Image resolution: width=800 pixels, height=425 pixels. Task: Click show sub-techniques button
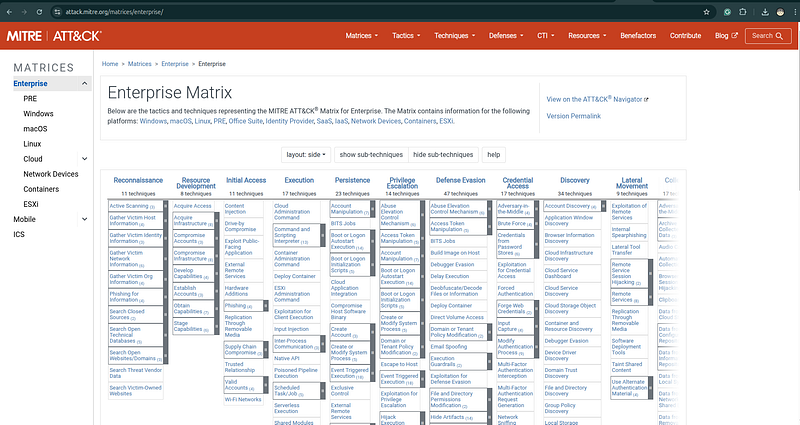click(x=371, y=155)
